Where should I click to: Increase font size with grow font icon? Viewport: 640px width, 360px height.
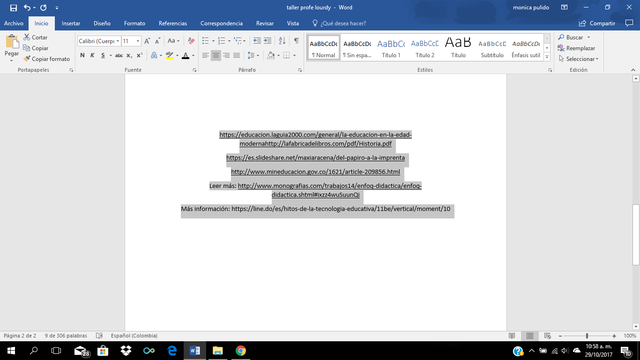[147, 41]
